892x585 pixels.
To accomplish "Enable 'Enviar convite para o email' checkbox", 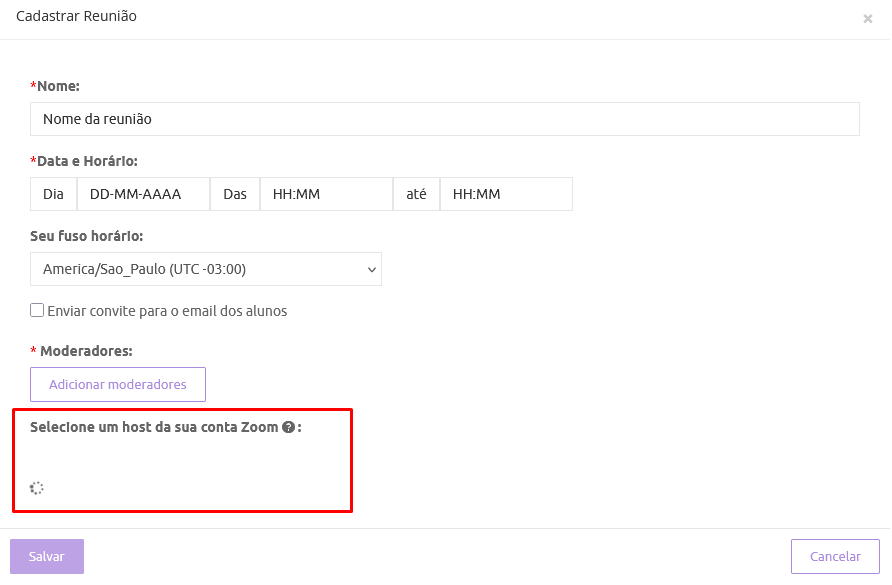I will [37, 310].
